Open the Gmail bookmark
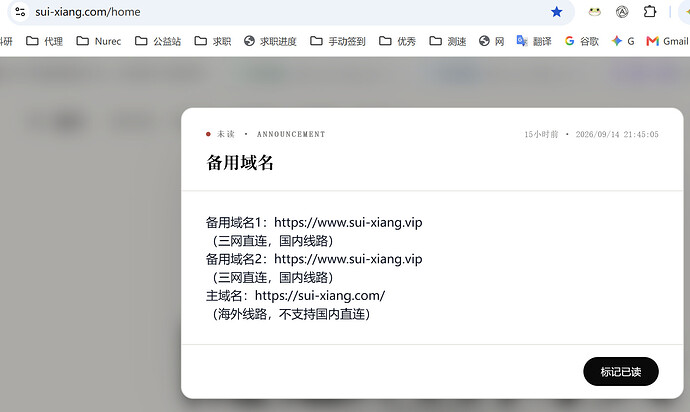 (667, 41)
